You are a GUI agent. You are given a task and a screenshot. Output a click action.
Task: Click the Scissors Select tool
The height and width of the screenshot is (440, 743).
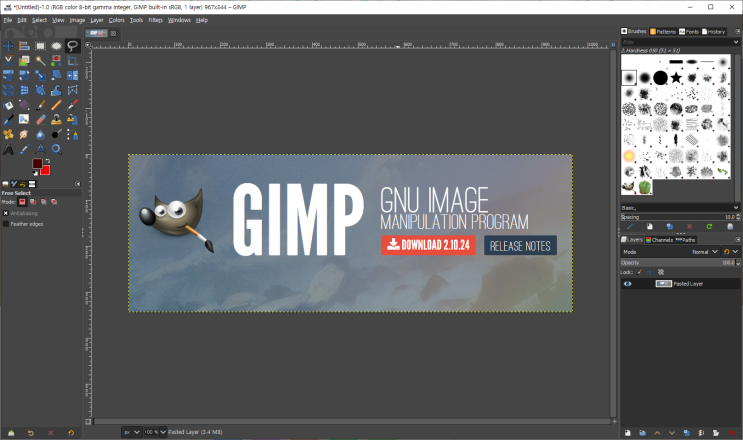coord(8,61)
